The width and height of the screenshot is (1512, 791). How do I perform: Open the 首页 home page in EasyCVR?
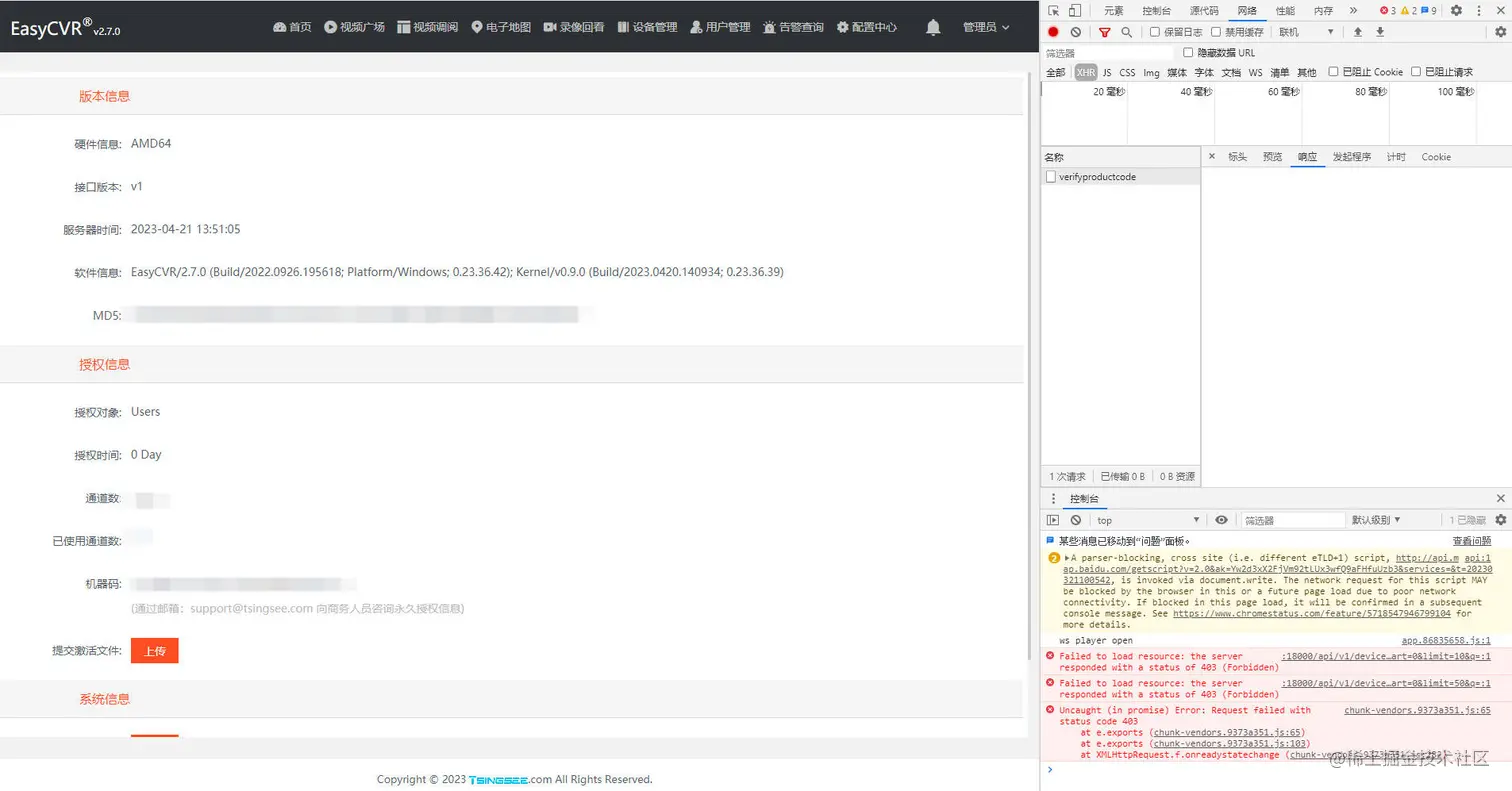point(292,27)
